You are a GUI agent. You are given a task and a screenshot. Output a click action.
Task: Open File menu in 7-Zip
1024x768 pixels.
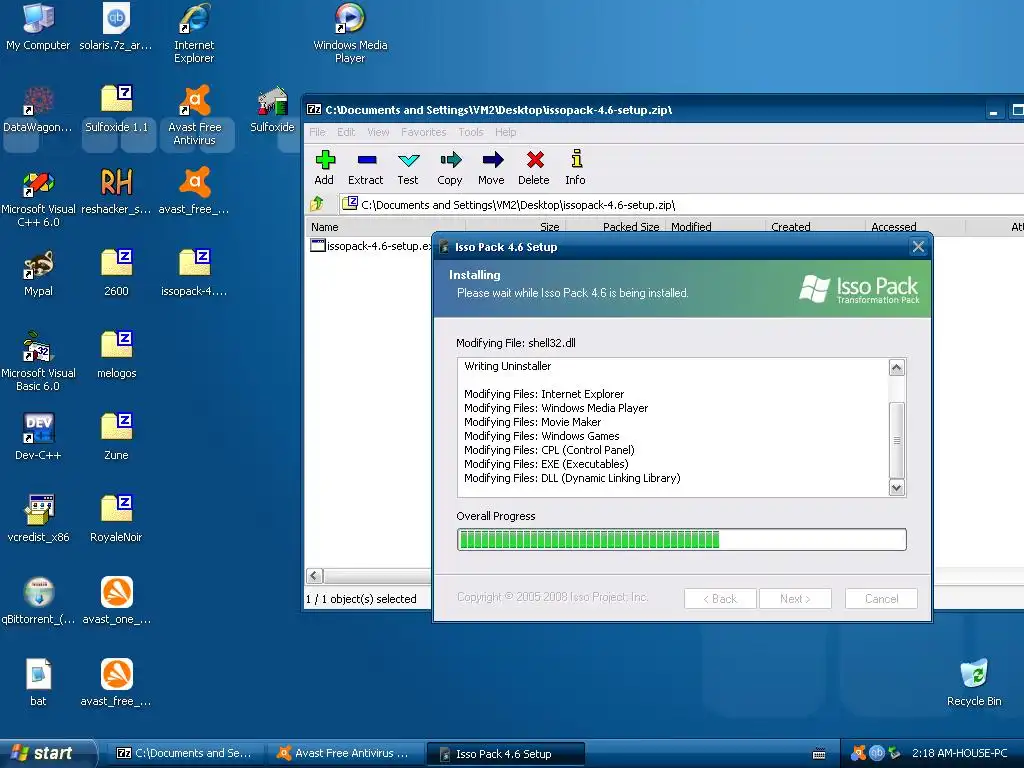pos(317,132)
